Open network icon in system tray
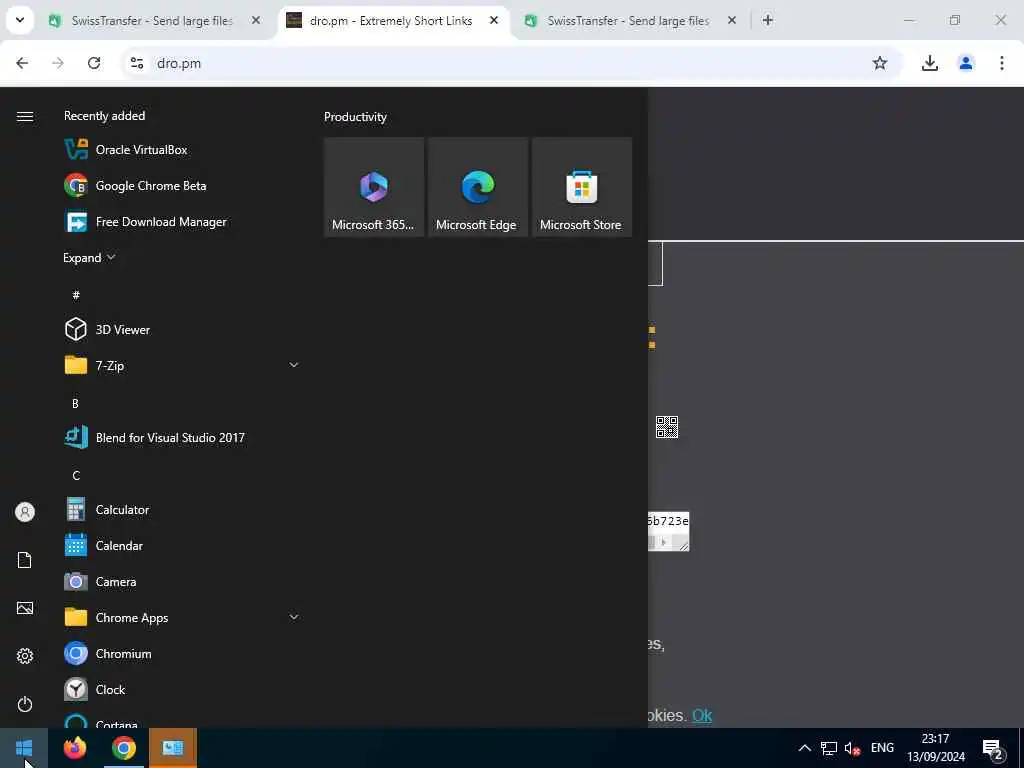Screen dimensions: 1024x768 829,748
